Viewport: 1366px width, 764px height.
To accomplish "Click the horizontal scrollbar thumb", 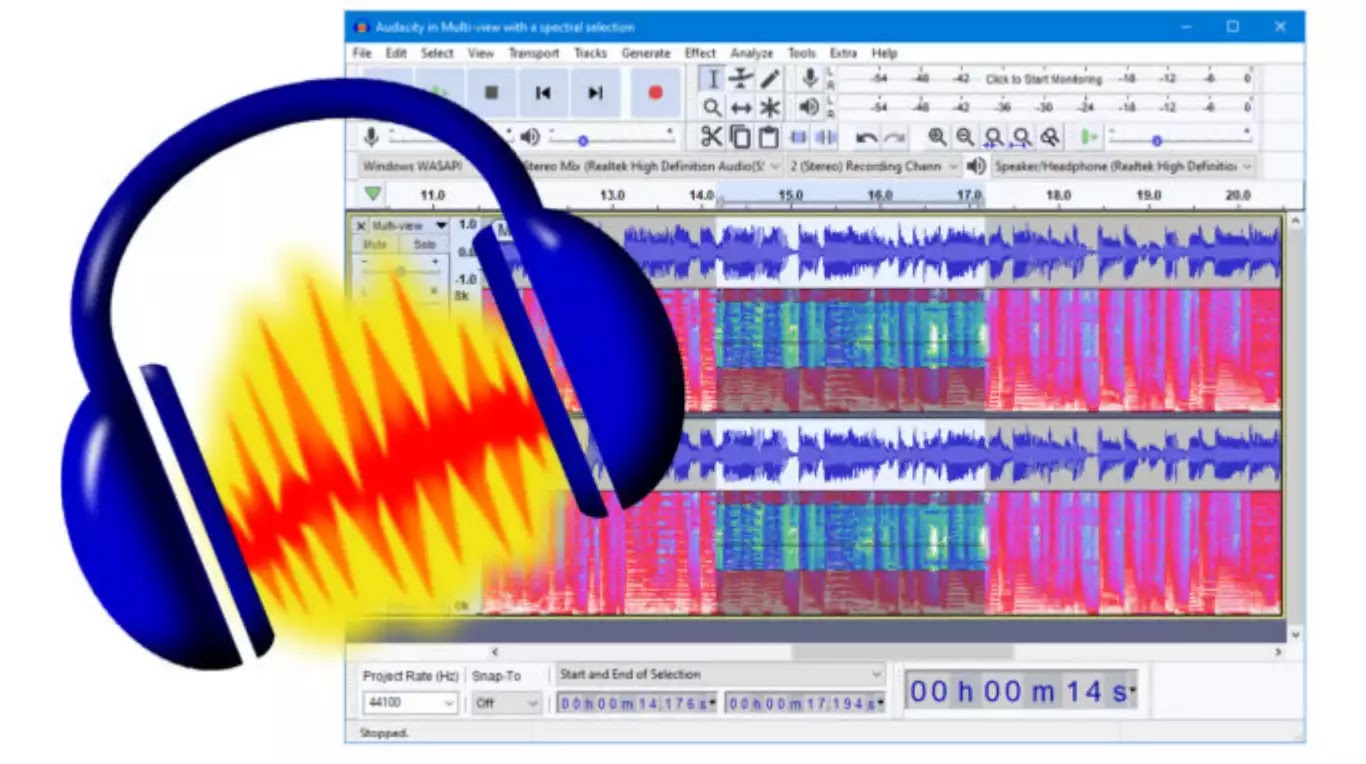I will tap(903, 651).
